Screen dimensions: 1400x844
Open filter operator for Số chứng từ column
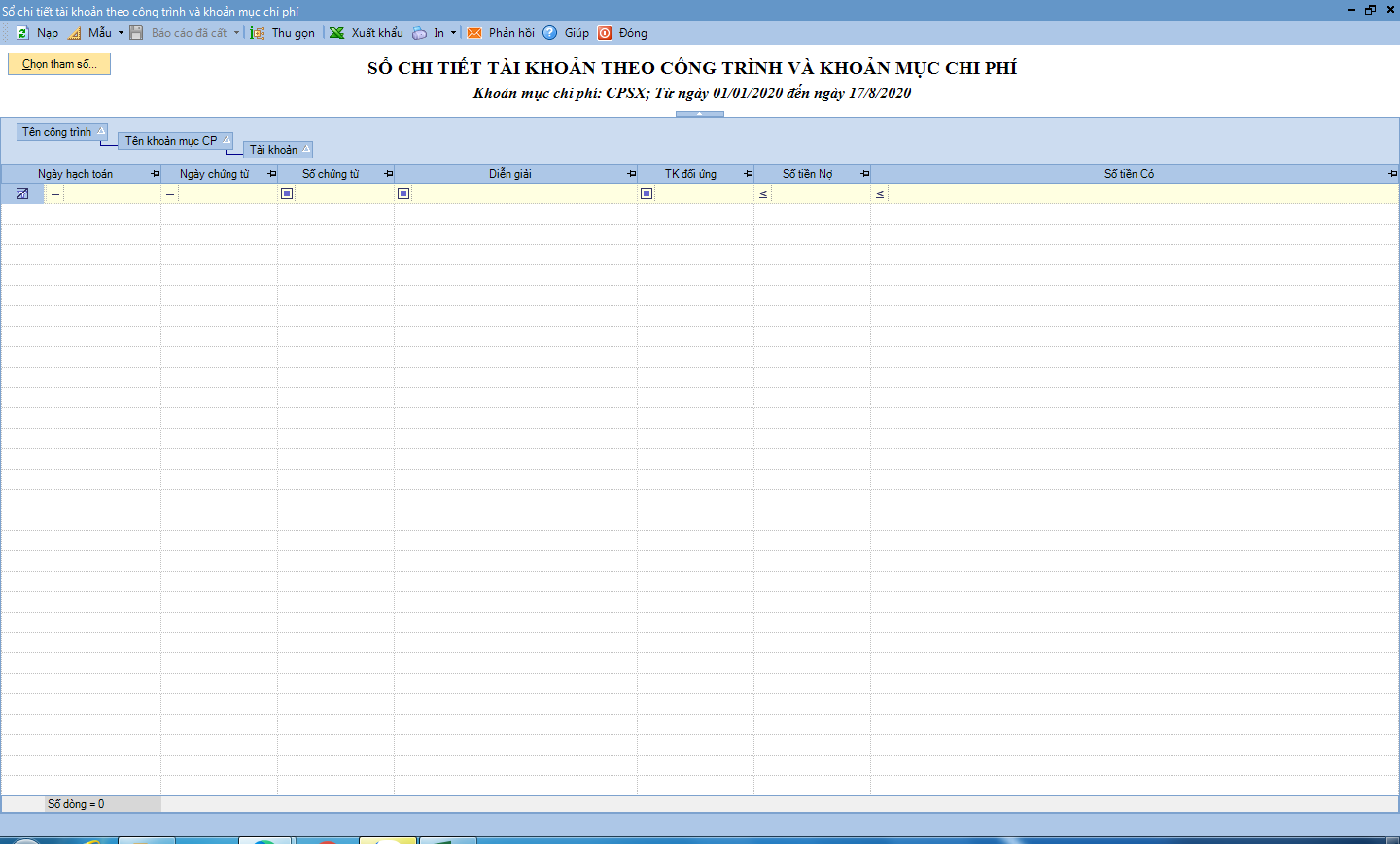coord(287,193)
